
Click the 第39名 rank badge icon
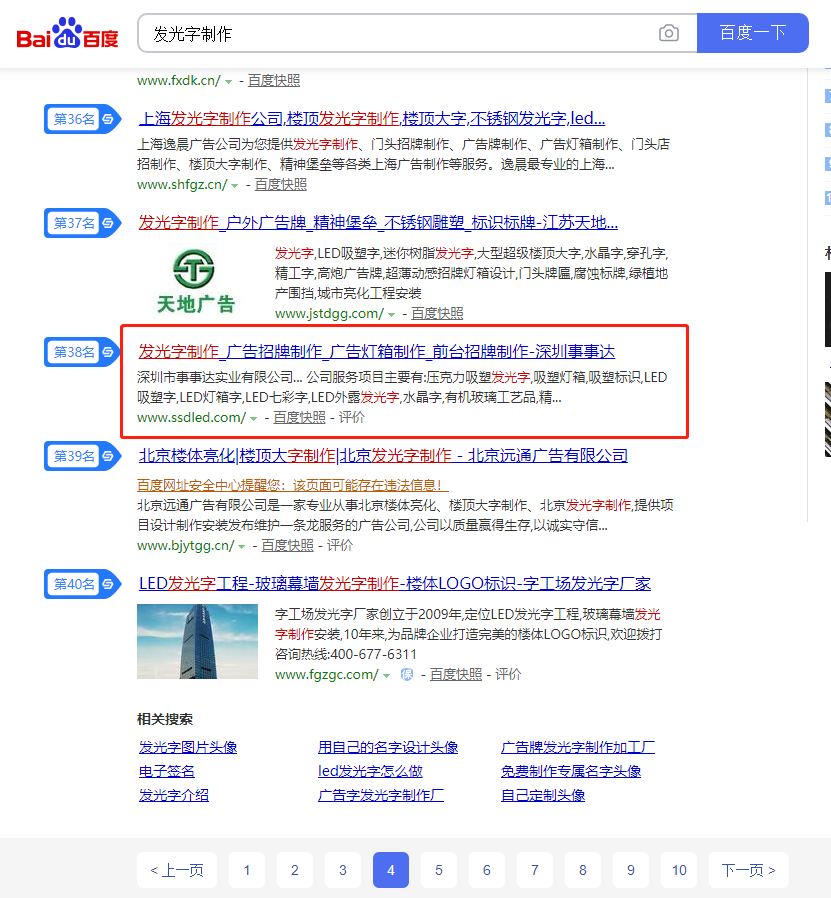[x=82, y=456]
